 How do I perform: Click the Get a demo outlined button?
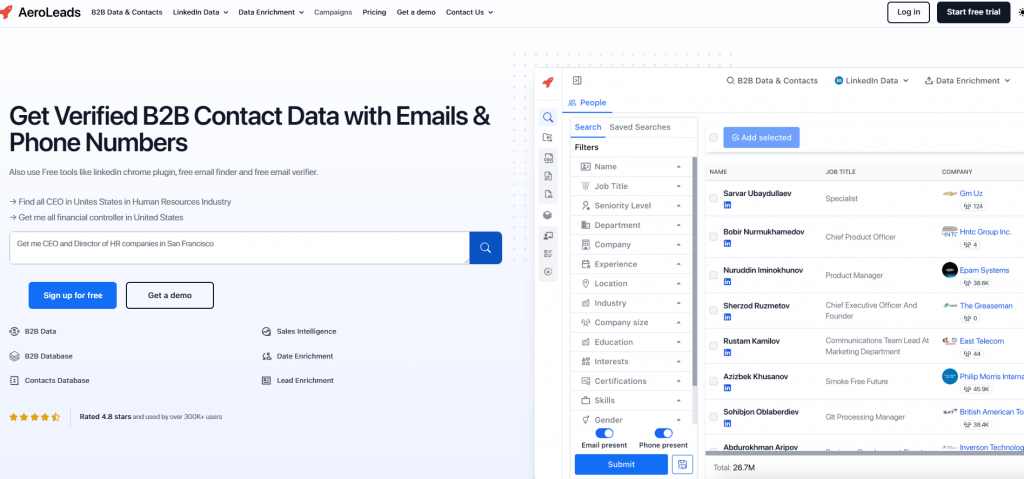pyautogui.click(x=170, y=295)
